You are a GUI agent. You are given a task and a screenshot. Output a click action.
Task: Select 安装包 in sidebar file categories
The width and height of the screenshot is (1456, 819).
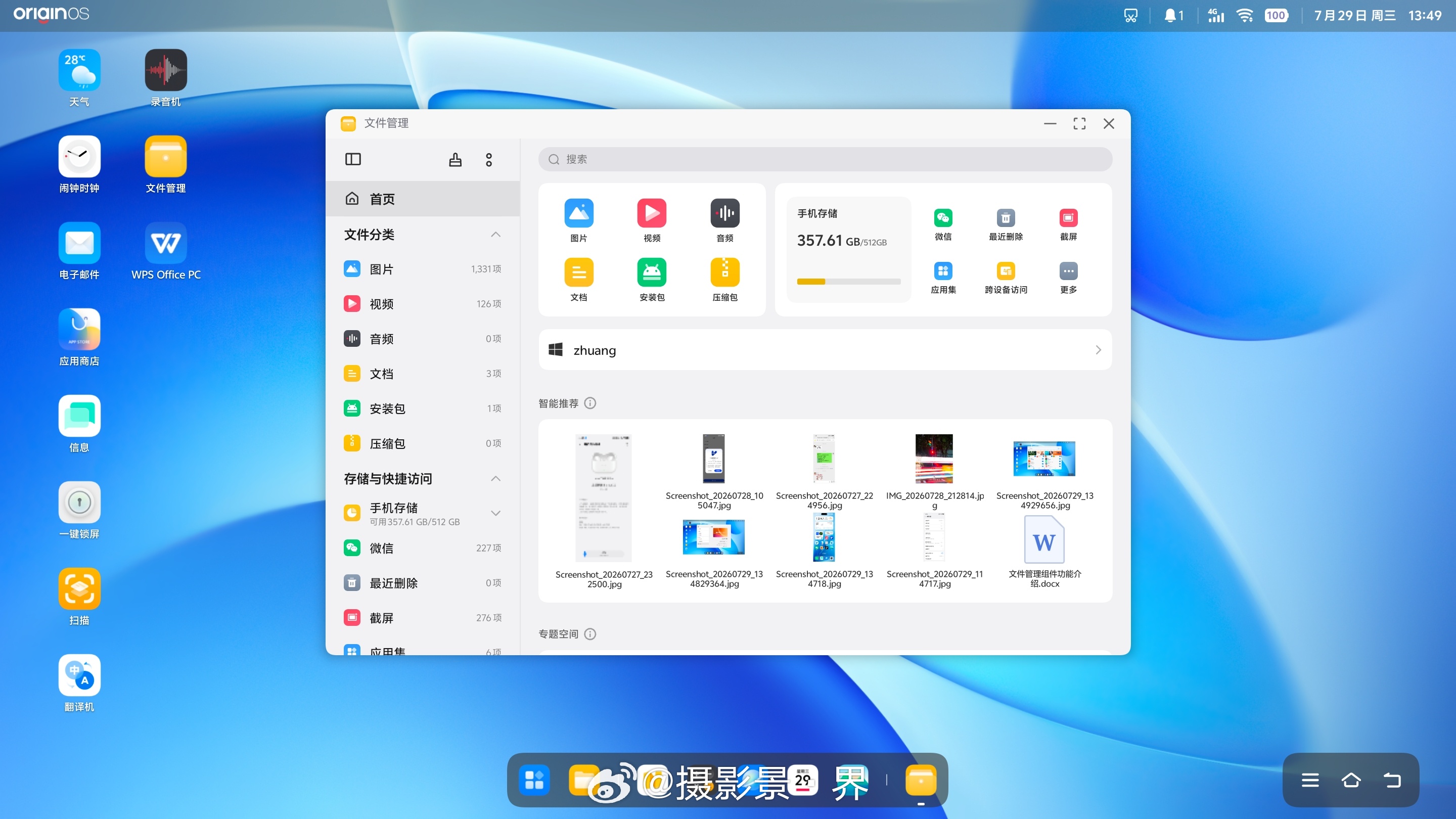423,408
